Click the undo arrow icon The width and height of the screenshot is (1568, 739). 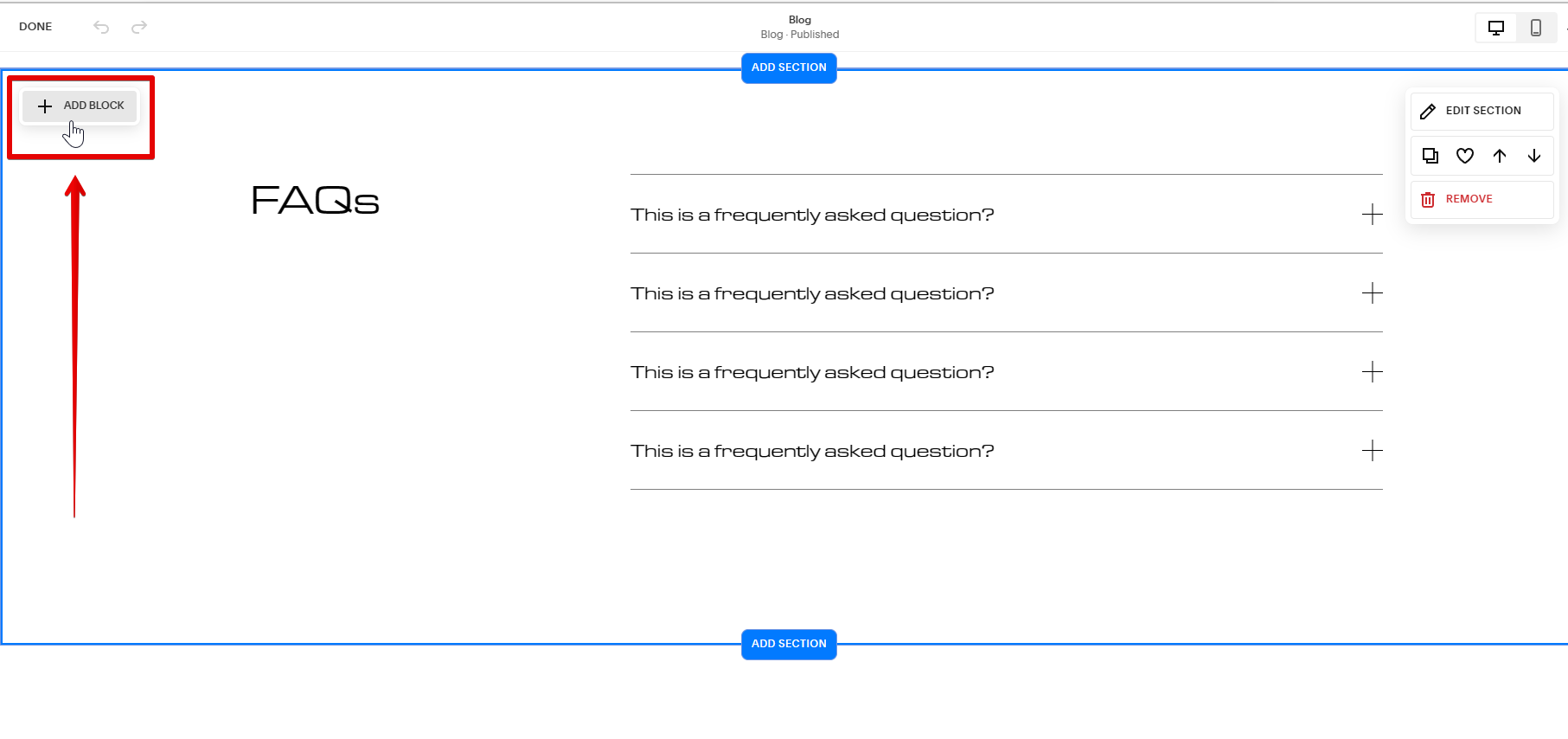pos(101,27)
